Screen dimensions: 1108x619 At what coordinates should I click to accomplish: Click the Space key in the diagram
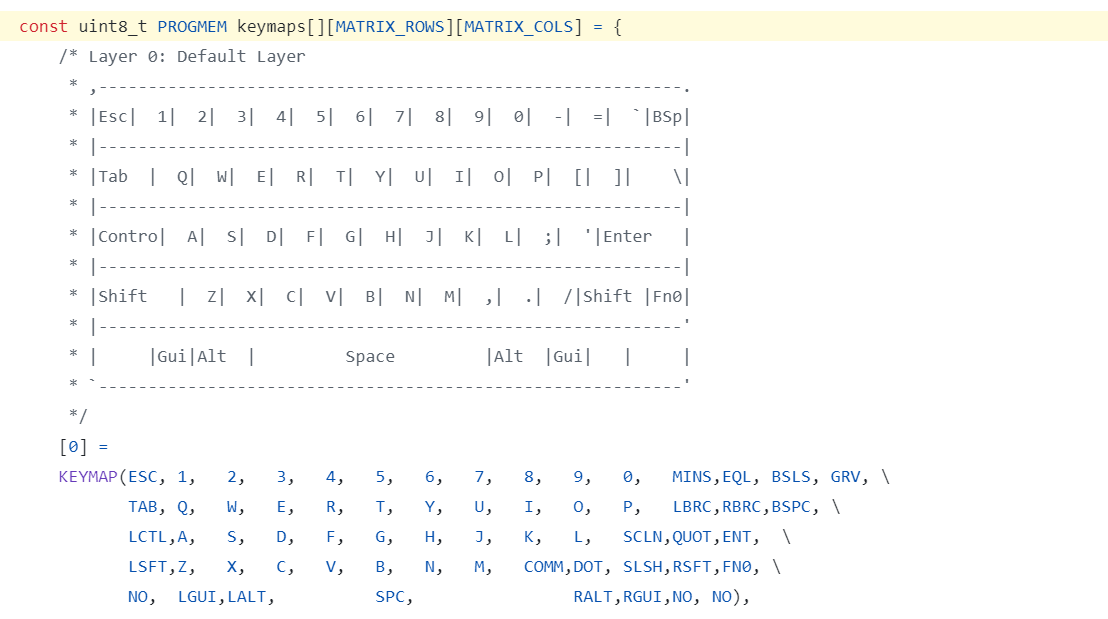(x=370, y=357)
